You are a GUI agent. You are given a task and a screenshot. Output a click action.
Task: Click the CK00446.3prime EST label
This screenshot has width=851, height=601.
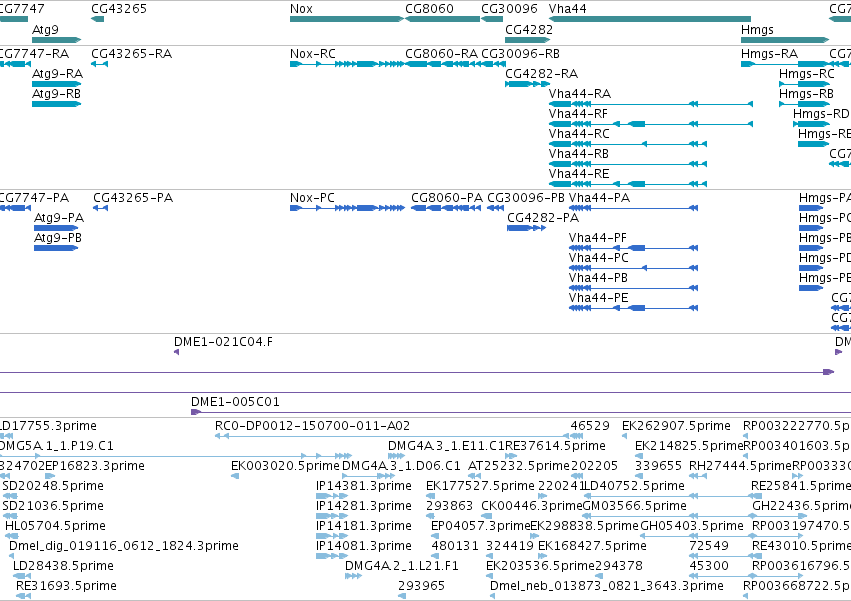pos(532,506)
